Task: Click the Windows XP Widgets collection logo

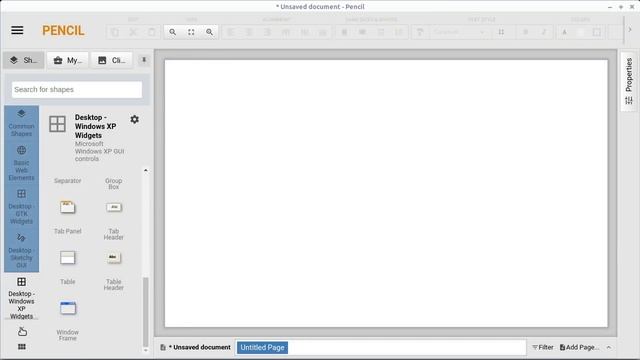Action: point(57,124)
